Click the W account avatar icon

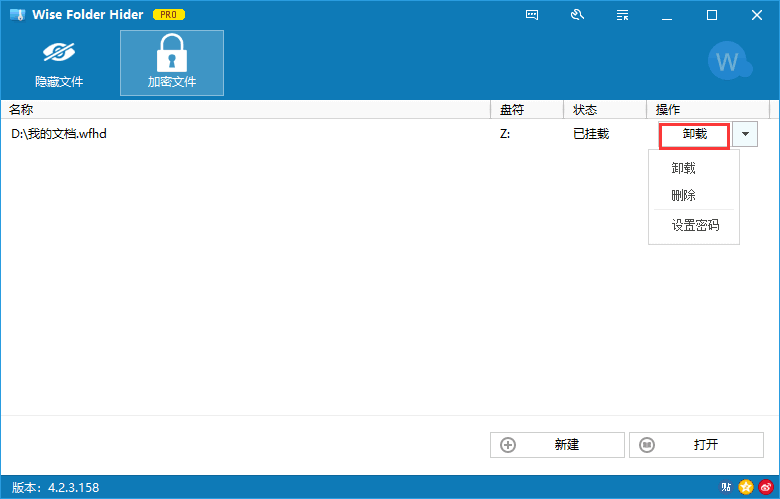(x=729, y=62)
